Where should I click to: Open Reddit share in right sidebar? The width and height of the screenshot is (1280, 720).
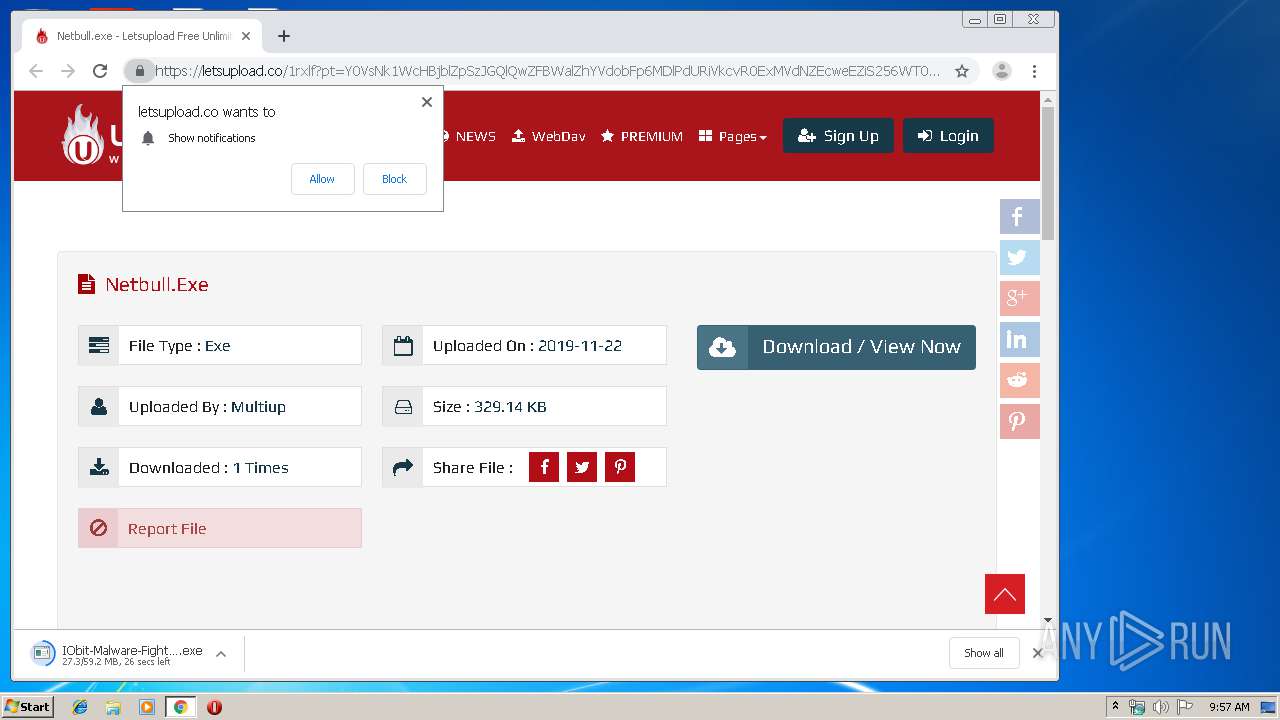[x=1019, y=380]
